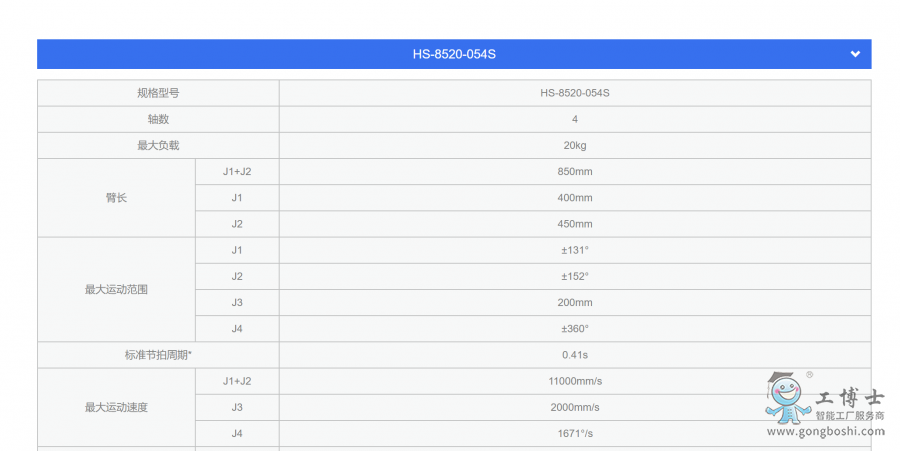900x451 pixels.
Task: Click the 工博士 brand text
Action: 849,396
